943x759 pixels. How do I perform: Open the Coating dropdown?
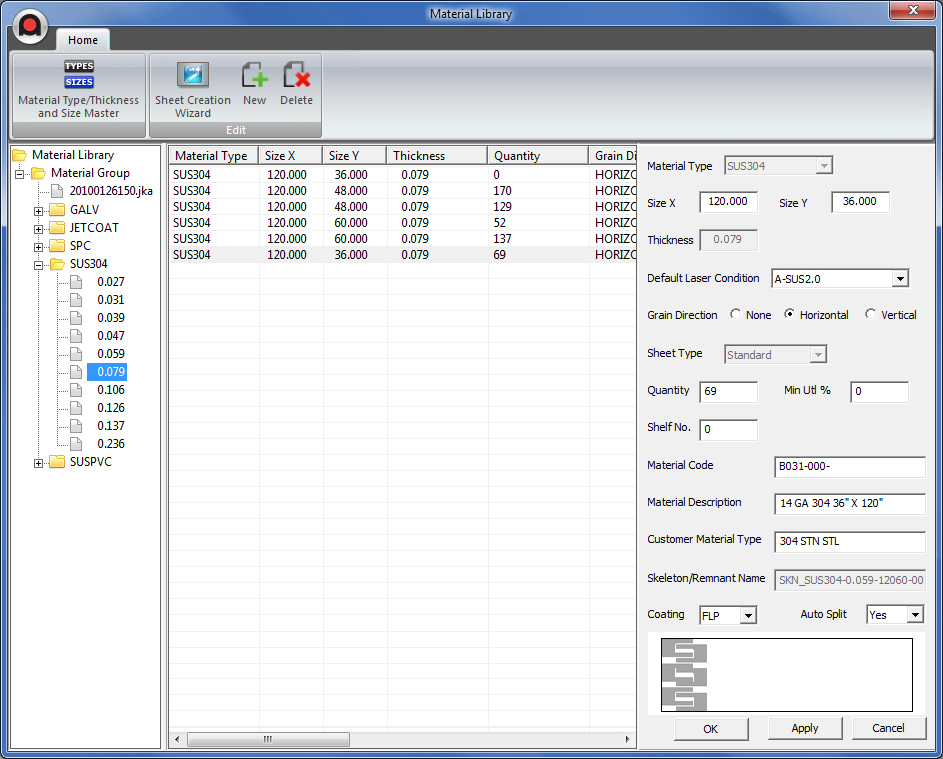(747, 615)
